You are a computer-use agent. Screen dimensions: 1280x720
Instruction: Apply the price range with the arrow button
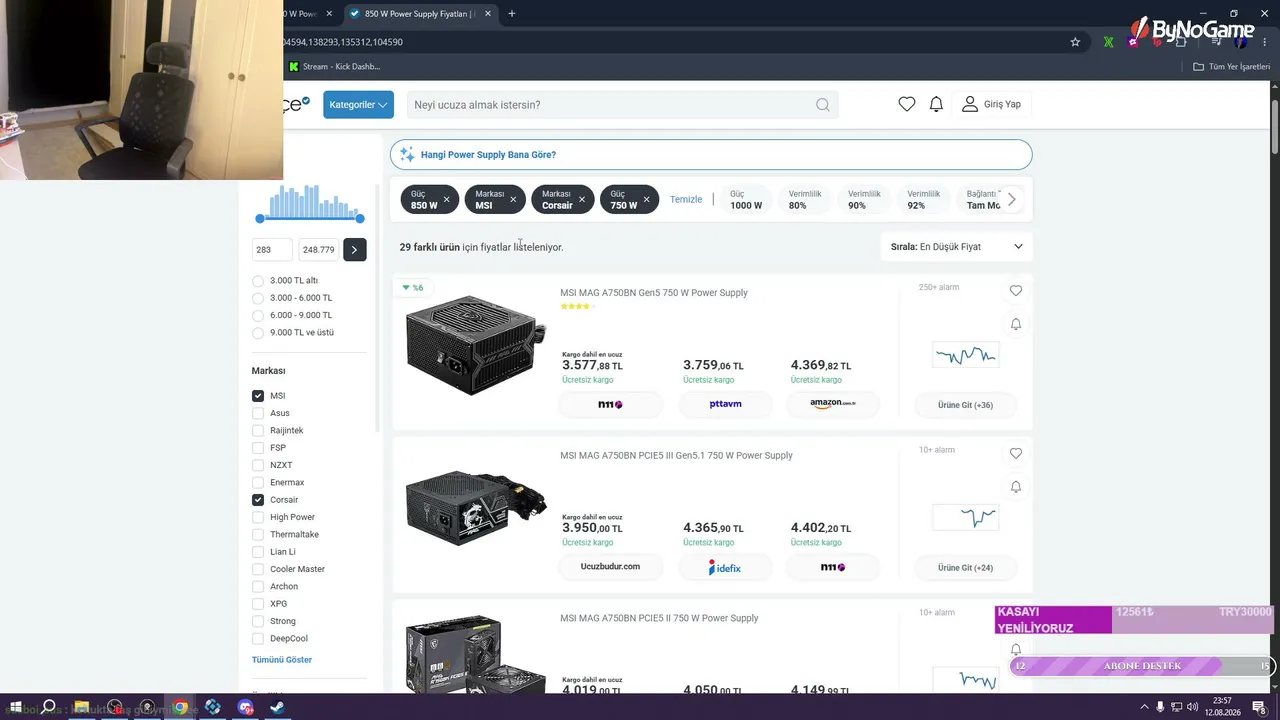point(354,250)
